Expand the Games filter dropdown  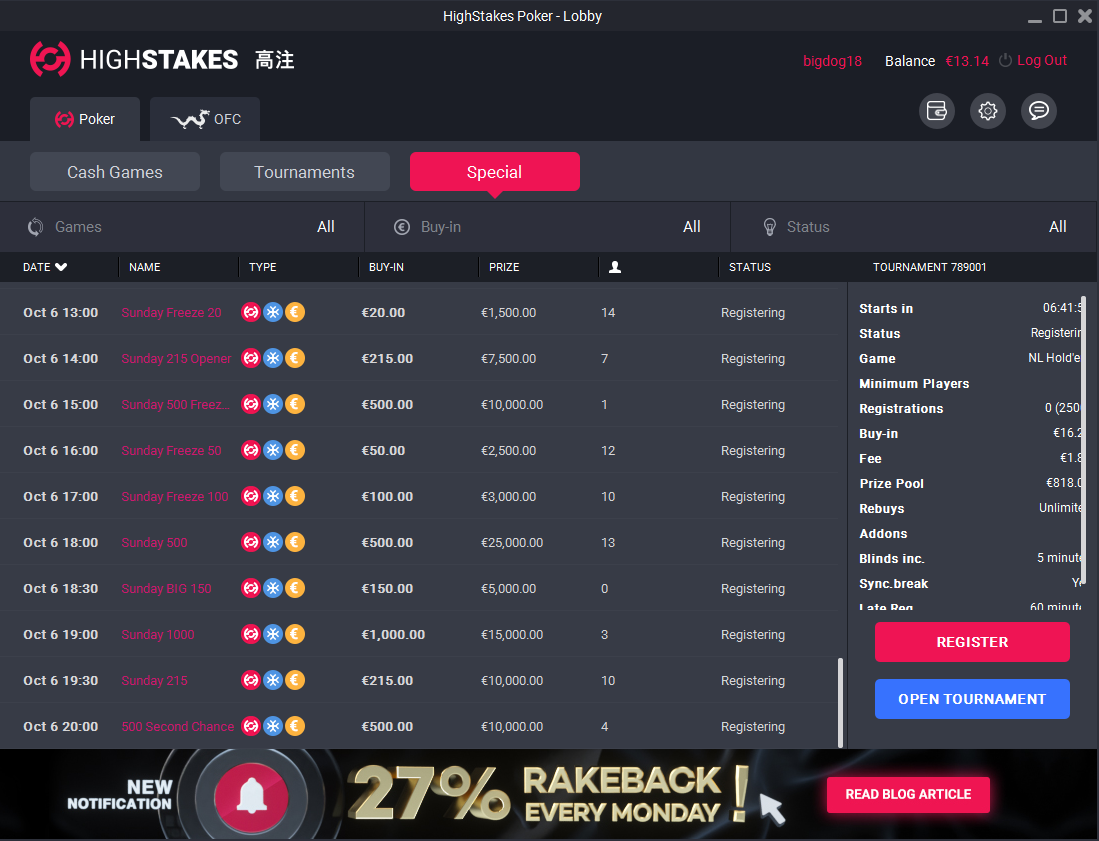tap(182, 227)
